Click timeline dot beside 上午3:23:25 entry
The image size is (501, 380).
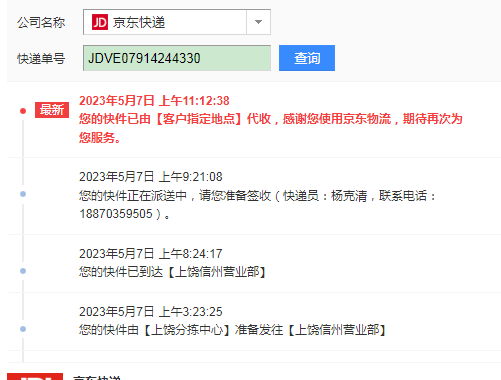(x=23, y=329)
